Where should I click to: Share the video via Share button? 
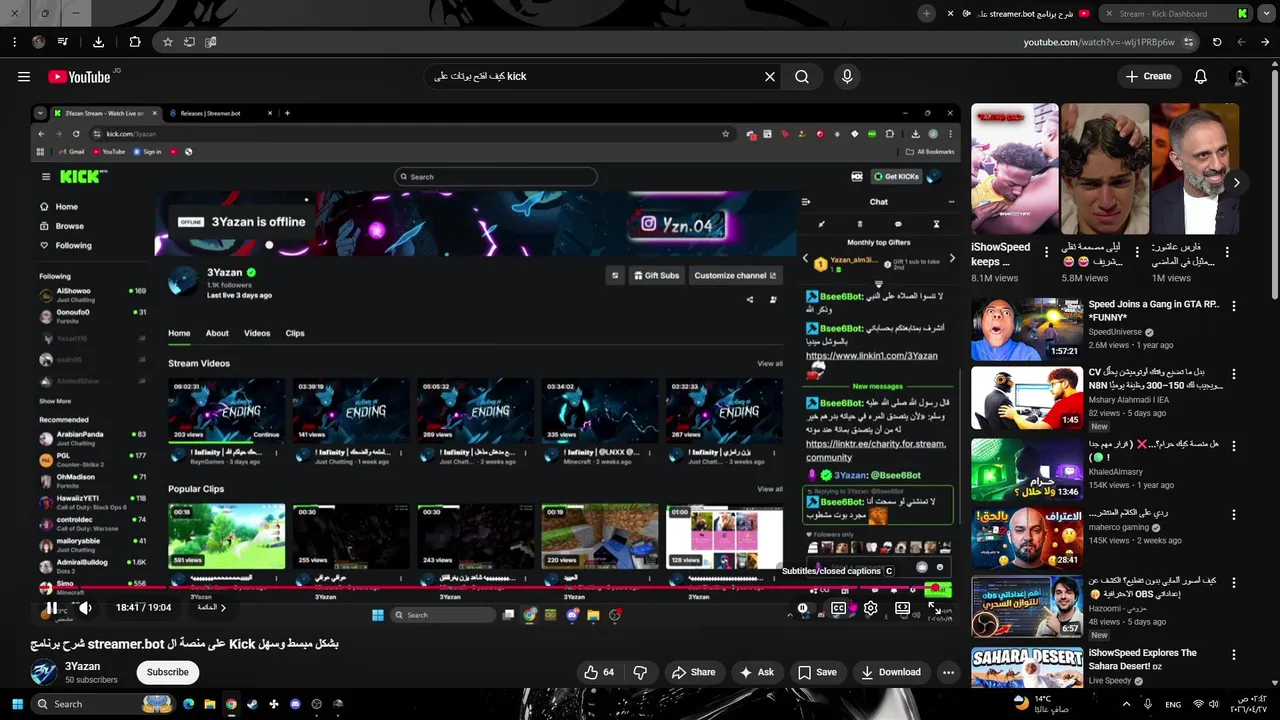(x=693, y=672)
